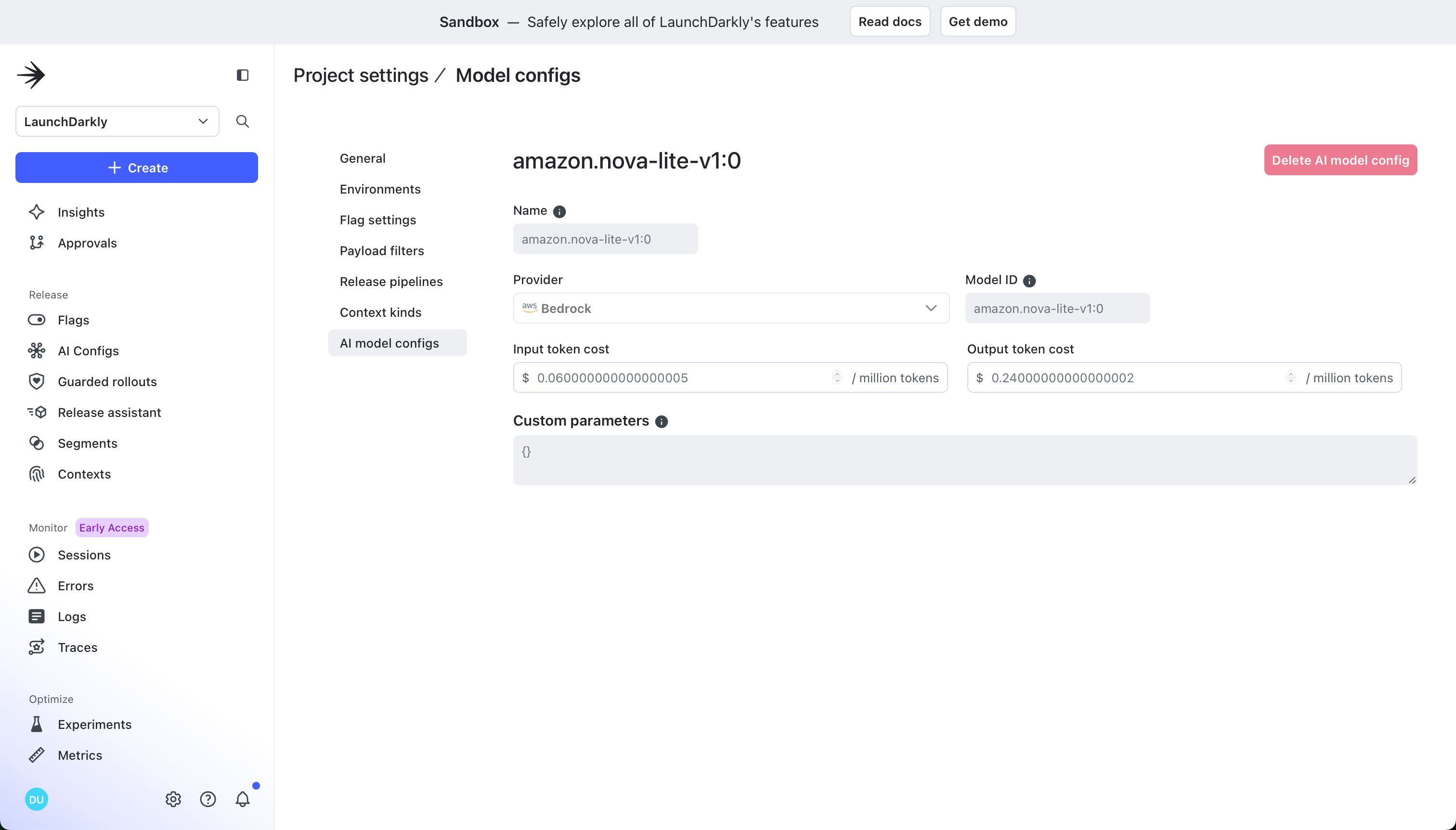
Task: Click Read docs button
Action: (x=890, y=22)
